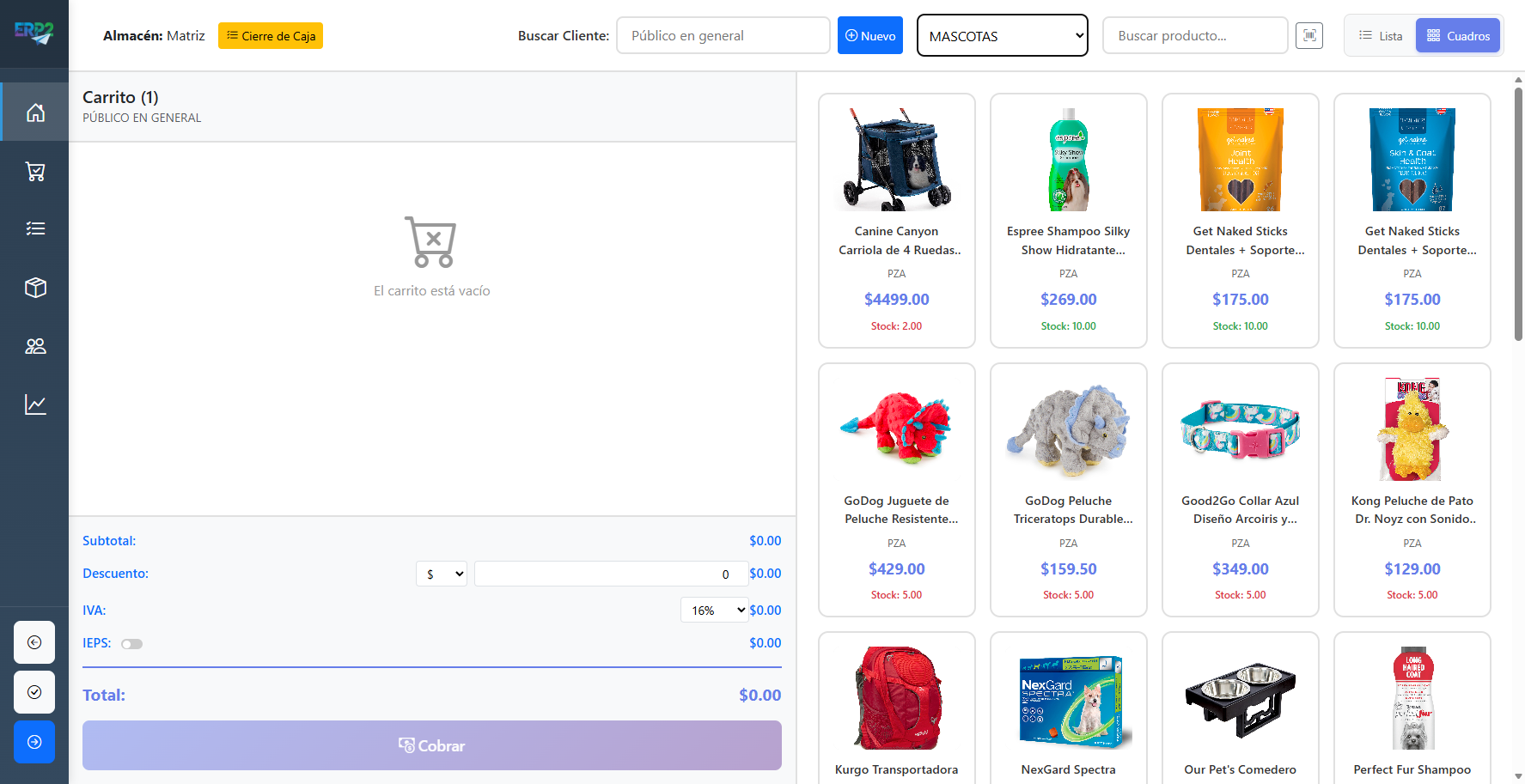The height and width of the screenshot is (784, 1525).
Task: Click the product list vertical scrollbar
Action: click(1518, 215)
